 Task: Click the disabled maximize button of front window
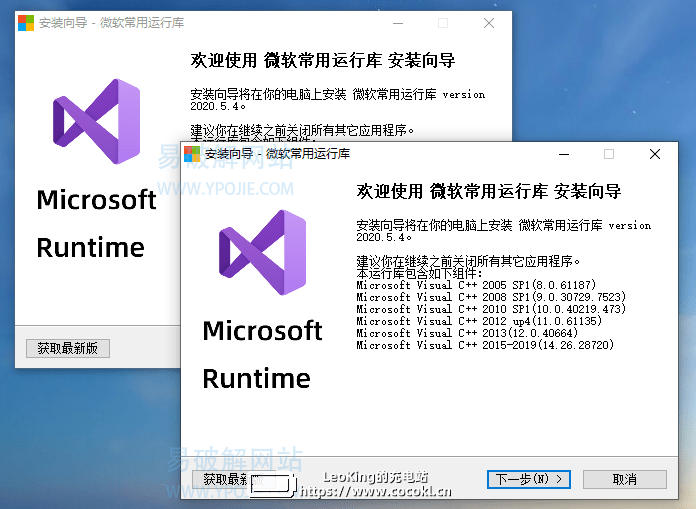(609, 154)
